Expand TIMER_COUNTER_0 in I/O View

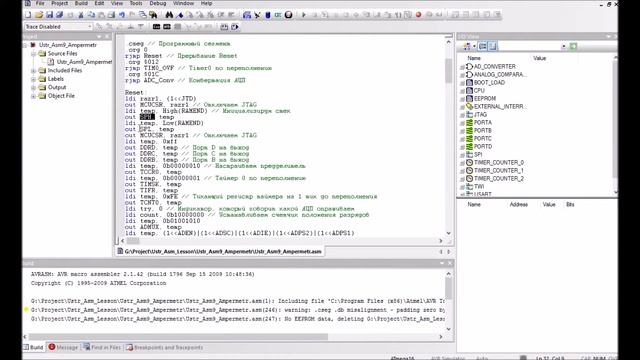pos(462,163)
